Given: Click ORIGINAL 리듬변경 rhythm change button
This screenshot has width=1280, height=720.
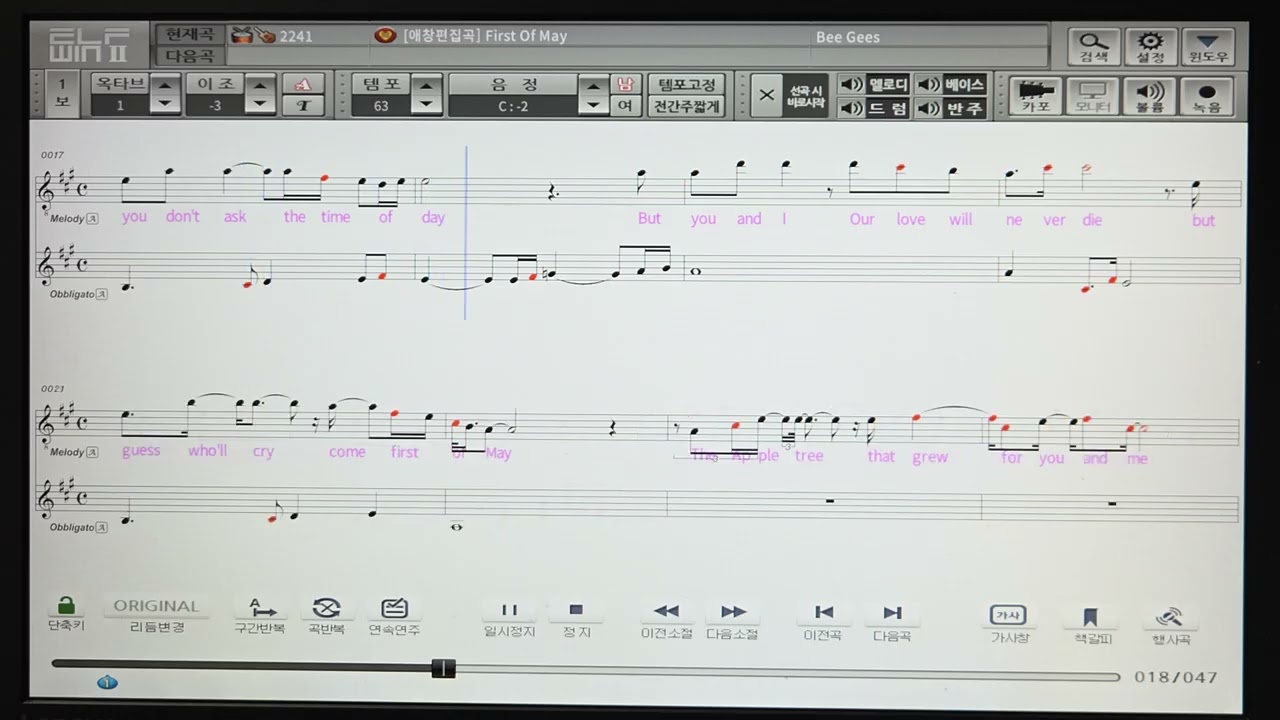Looking at the screenshot, I should coord(157,614).
